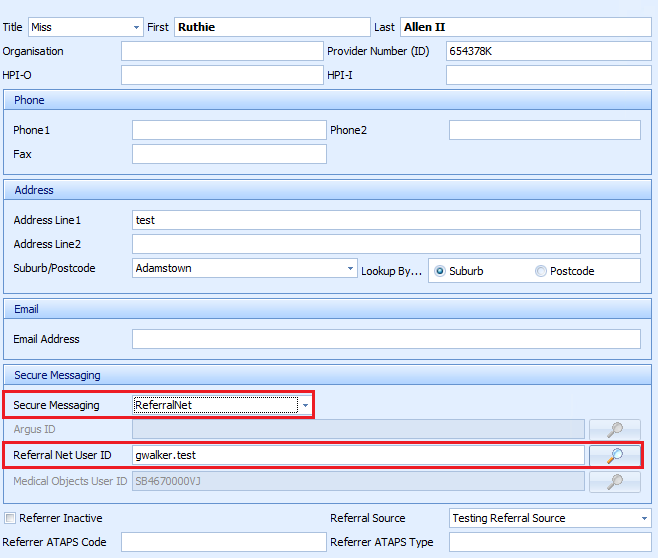Search Referral Net User ID magnifier button
This screenshot has height=558, width=658.
pyautogui.click(x=615, y=455)
